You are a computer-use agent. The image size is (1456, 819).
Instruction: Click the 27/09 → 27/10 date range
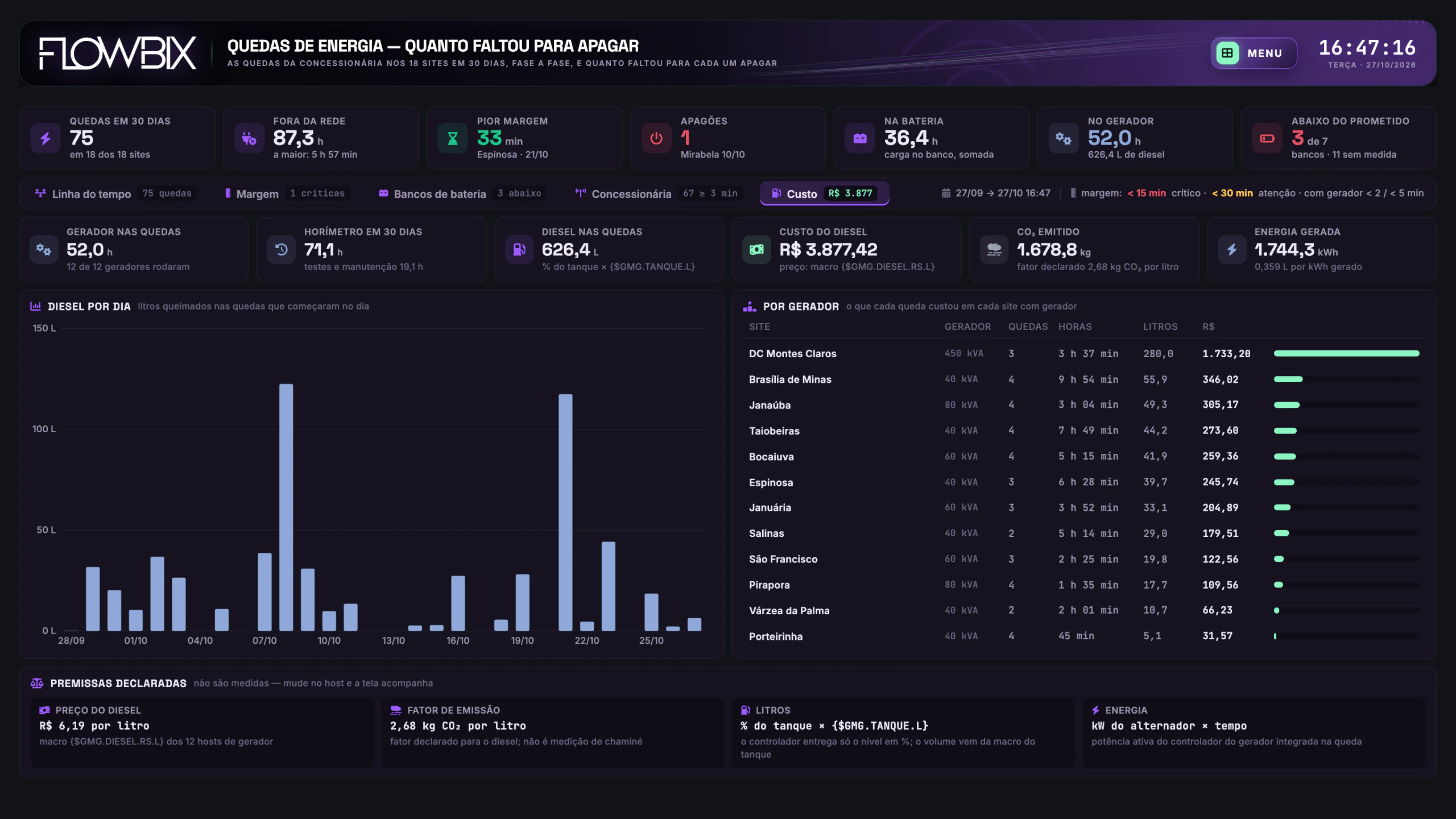pos(996,193)
